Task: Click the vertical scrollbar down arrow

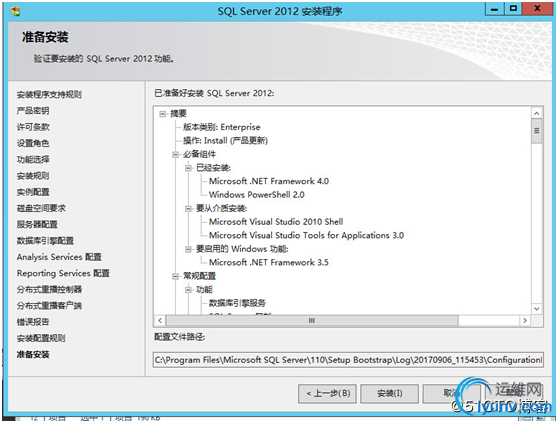Action: point(537,309)
